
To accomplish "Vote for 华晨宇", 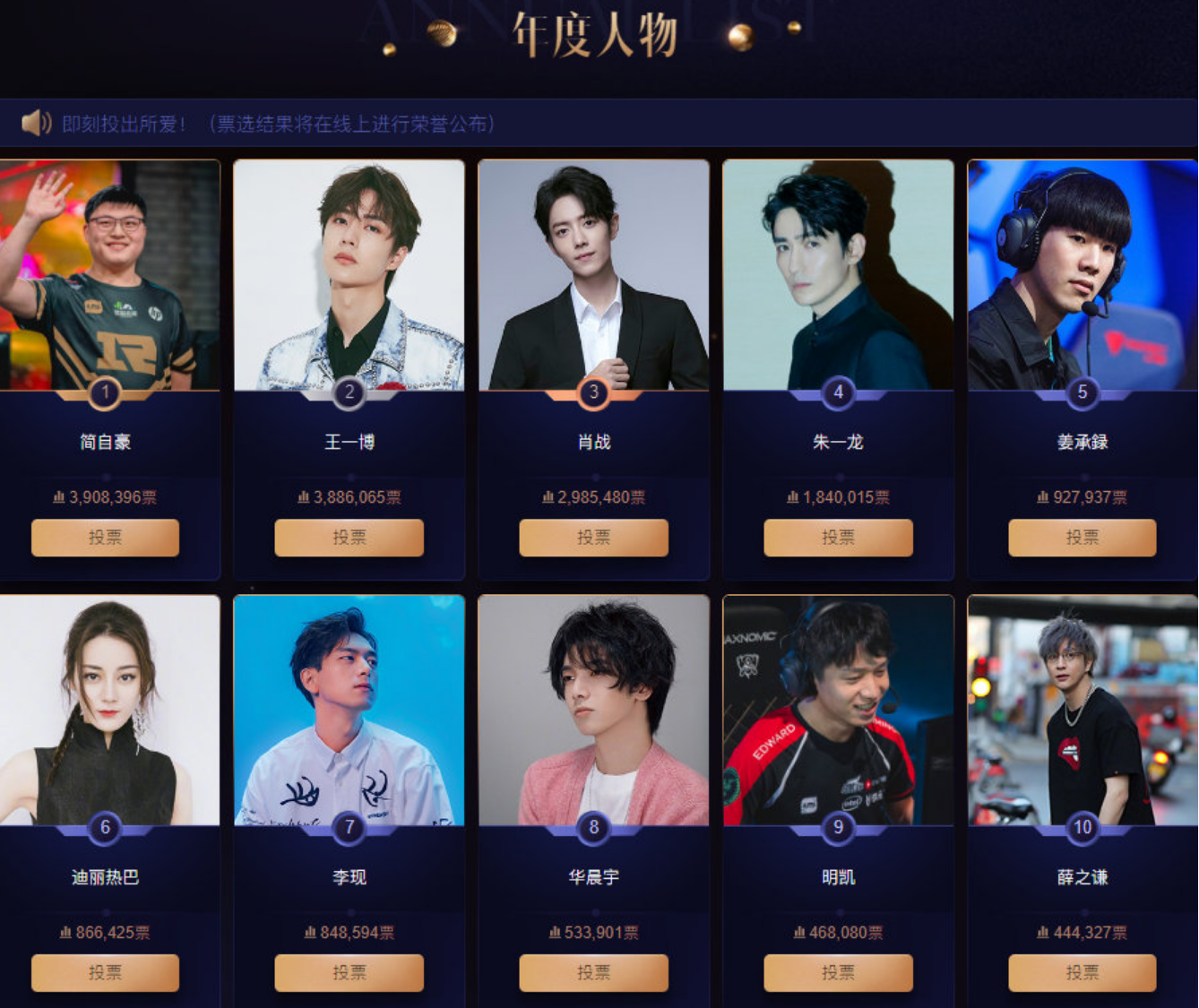I will click(593, 973).
